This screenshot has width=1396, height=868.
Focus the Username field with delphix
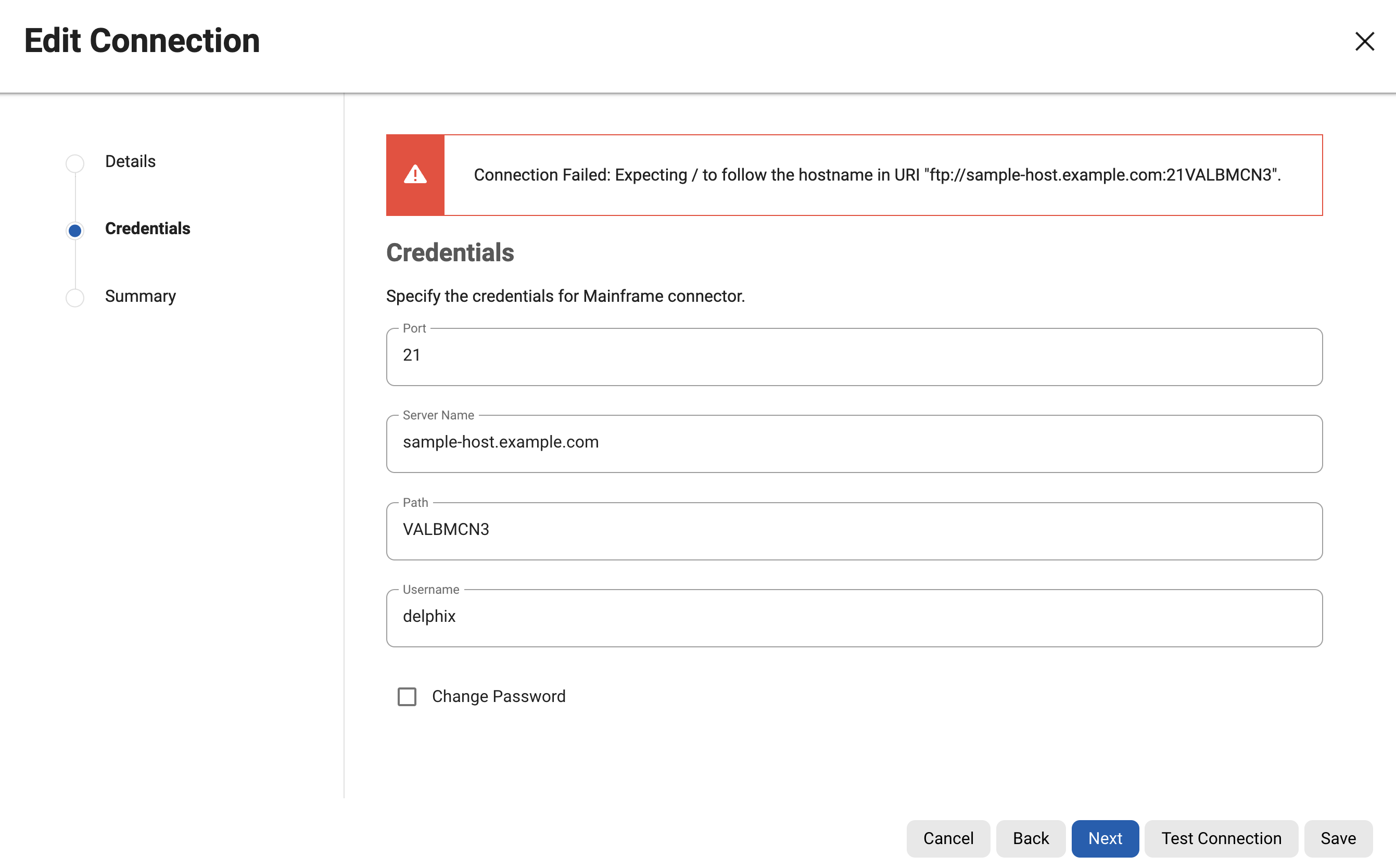coord(853,617)
